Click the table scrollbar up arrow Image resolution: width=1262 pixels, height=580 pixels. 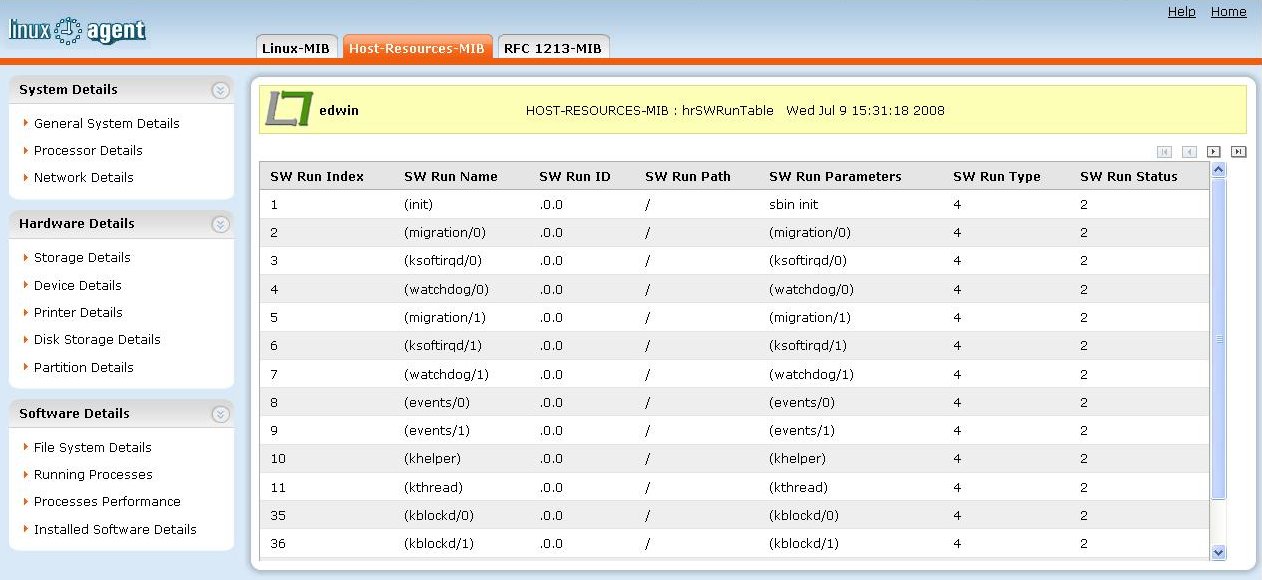[x=1218, y=170]
